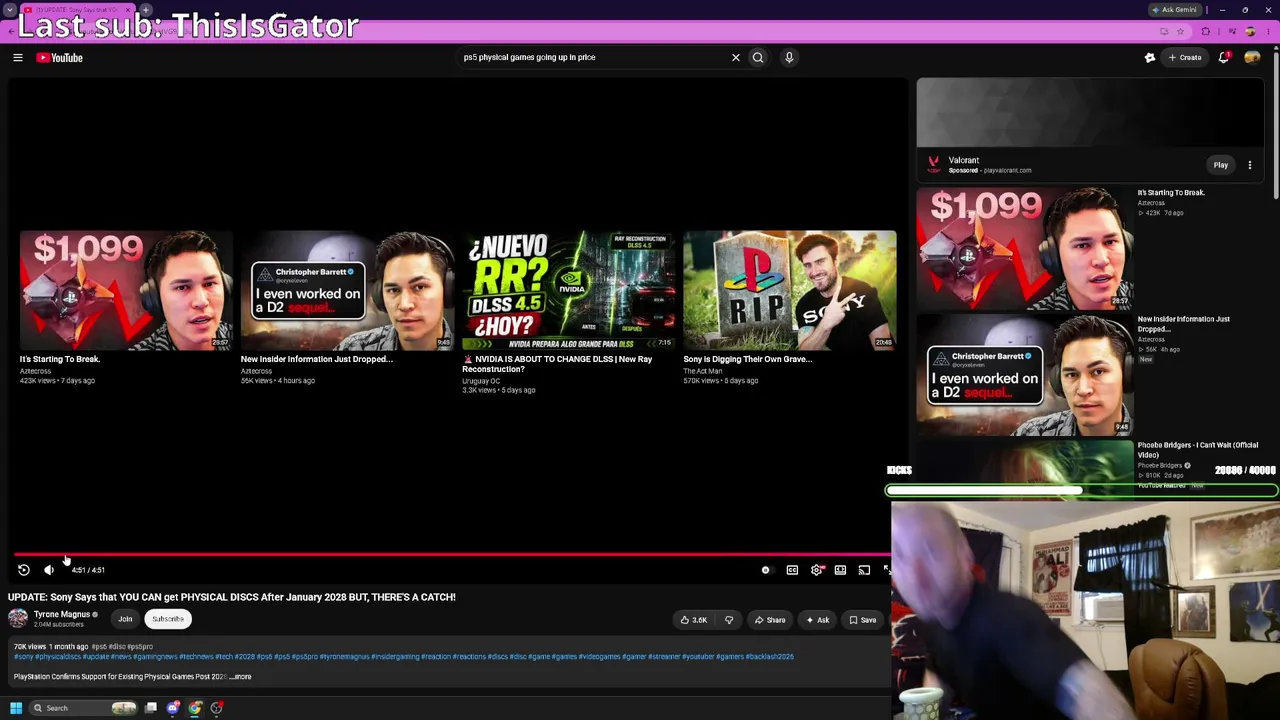This screenshot has width=1280, height=720.
Task: Cast the video to a TV
Action: pyautogui.click(x=864, y=570)
